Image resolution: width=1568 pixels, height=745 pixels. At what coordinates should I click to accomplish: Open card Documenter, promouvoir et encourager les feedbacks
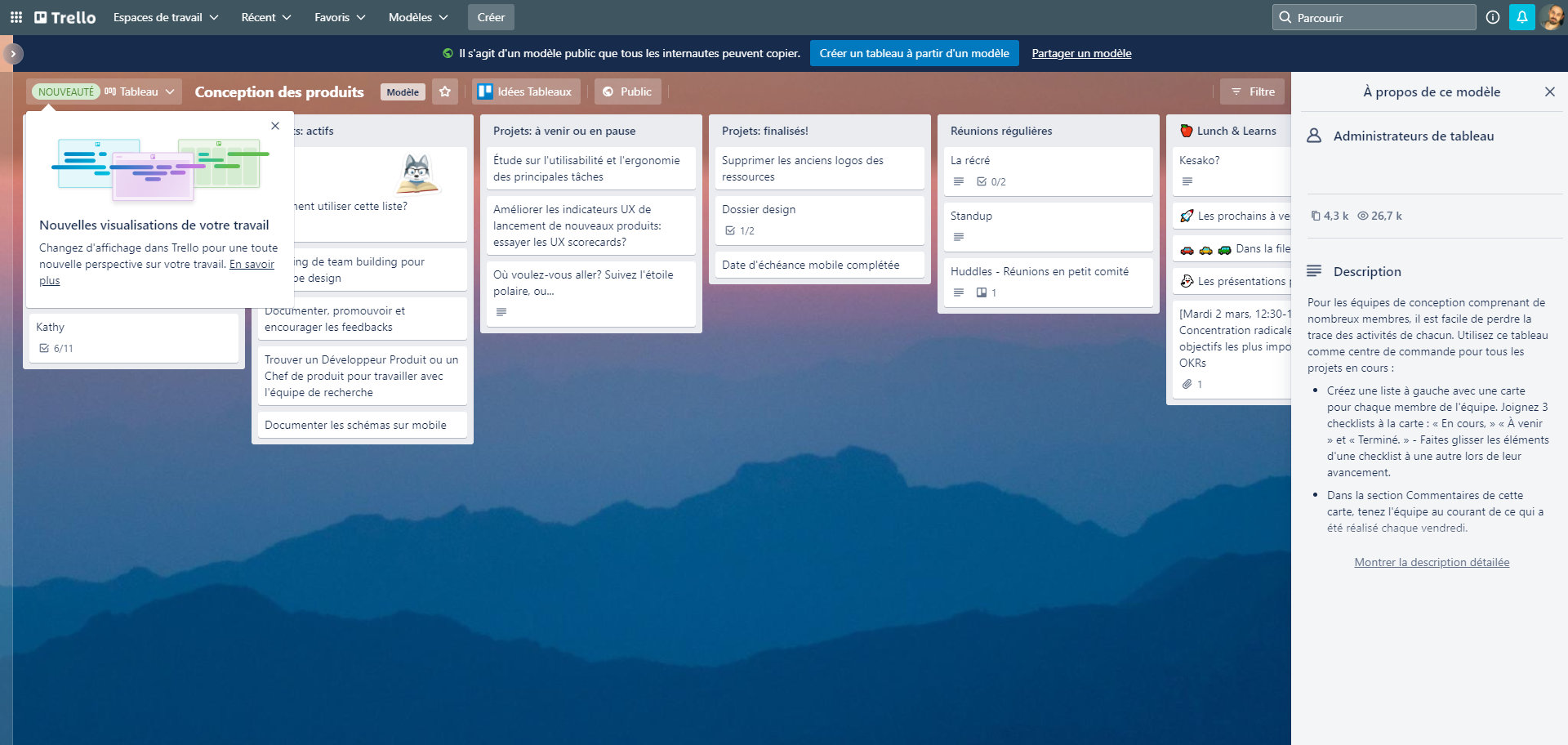click(363, 319)
